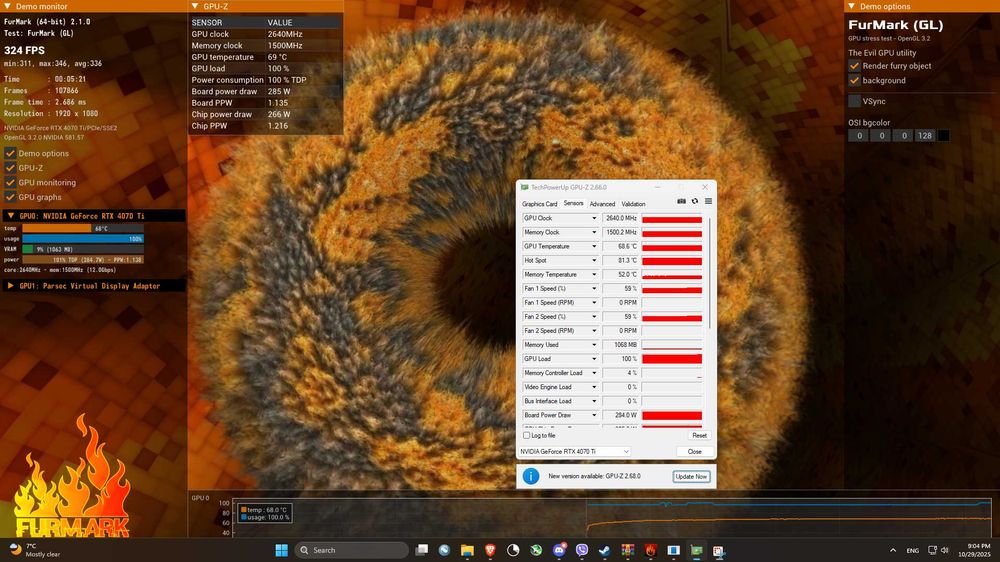Screen dimensions: 1000x562
Task: Open the Xbox app in the taskbar
Action: [536, 551]
